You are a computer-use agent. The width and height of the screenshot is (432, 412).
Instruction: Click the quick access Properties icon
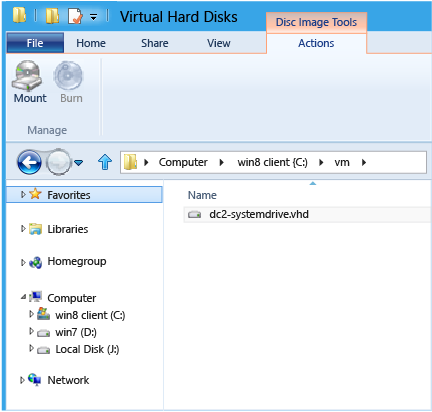75,16
